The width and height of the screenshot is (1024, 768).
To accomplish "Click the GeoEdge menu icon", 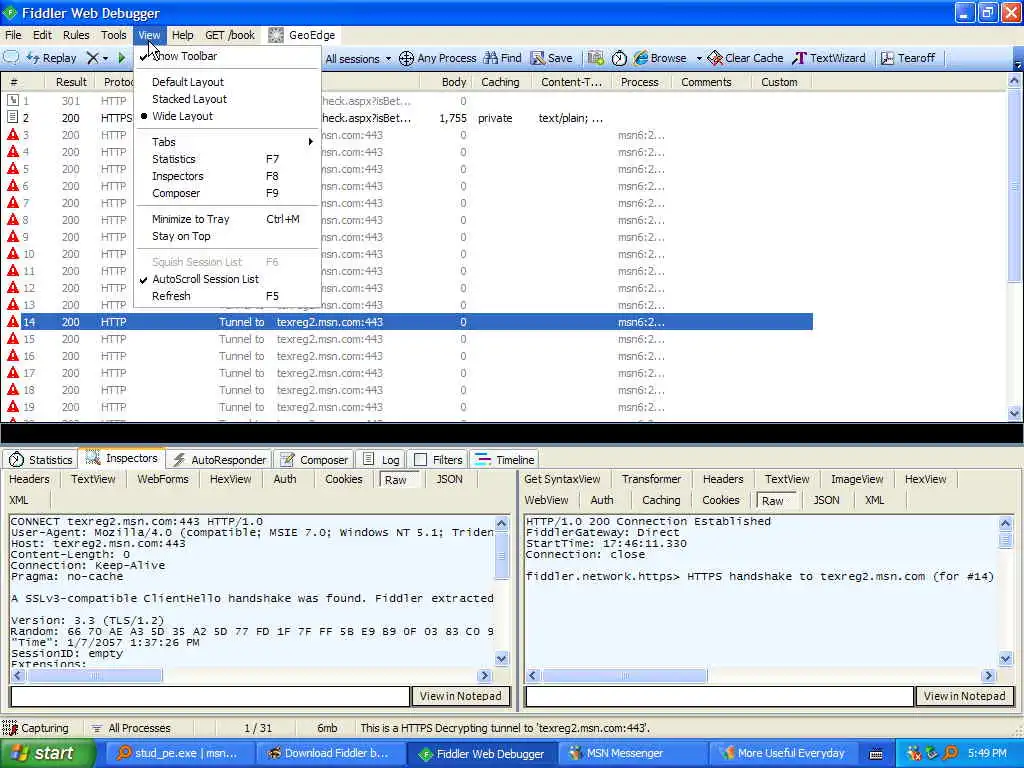I will tap(276, 35).
